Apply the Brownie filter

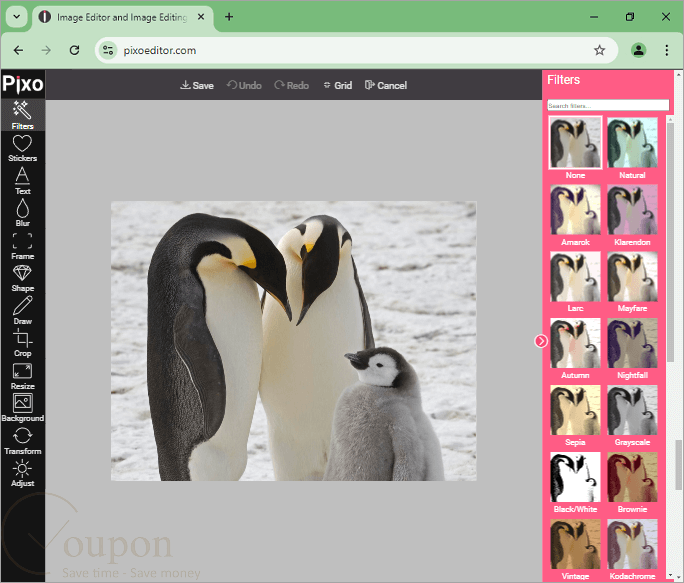pos(632,477)
